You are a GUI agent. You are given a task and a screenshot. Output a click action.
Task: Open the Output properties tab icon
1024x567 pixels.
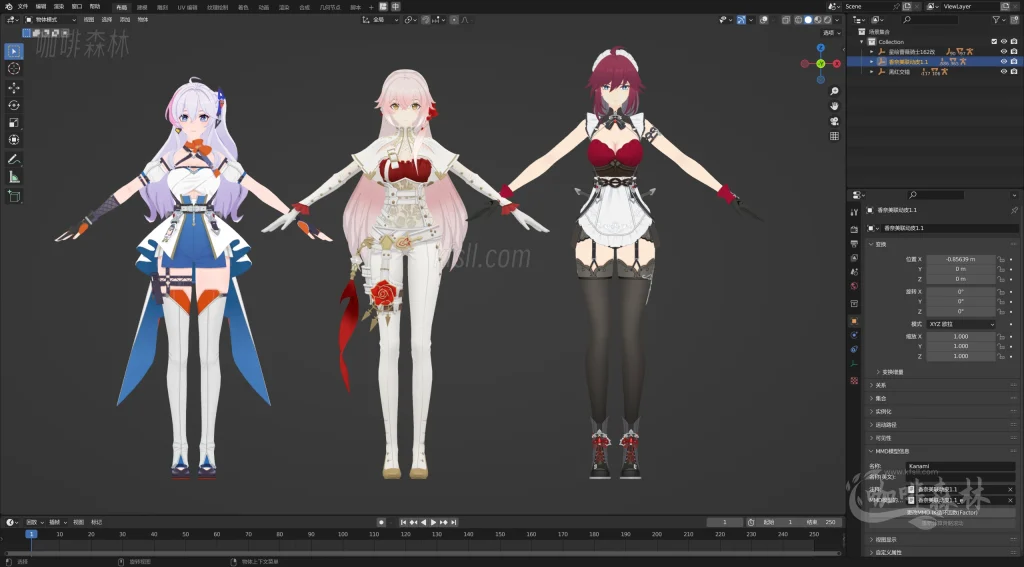point(854,244)
